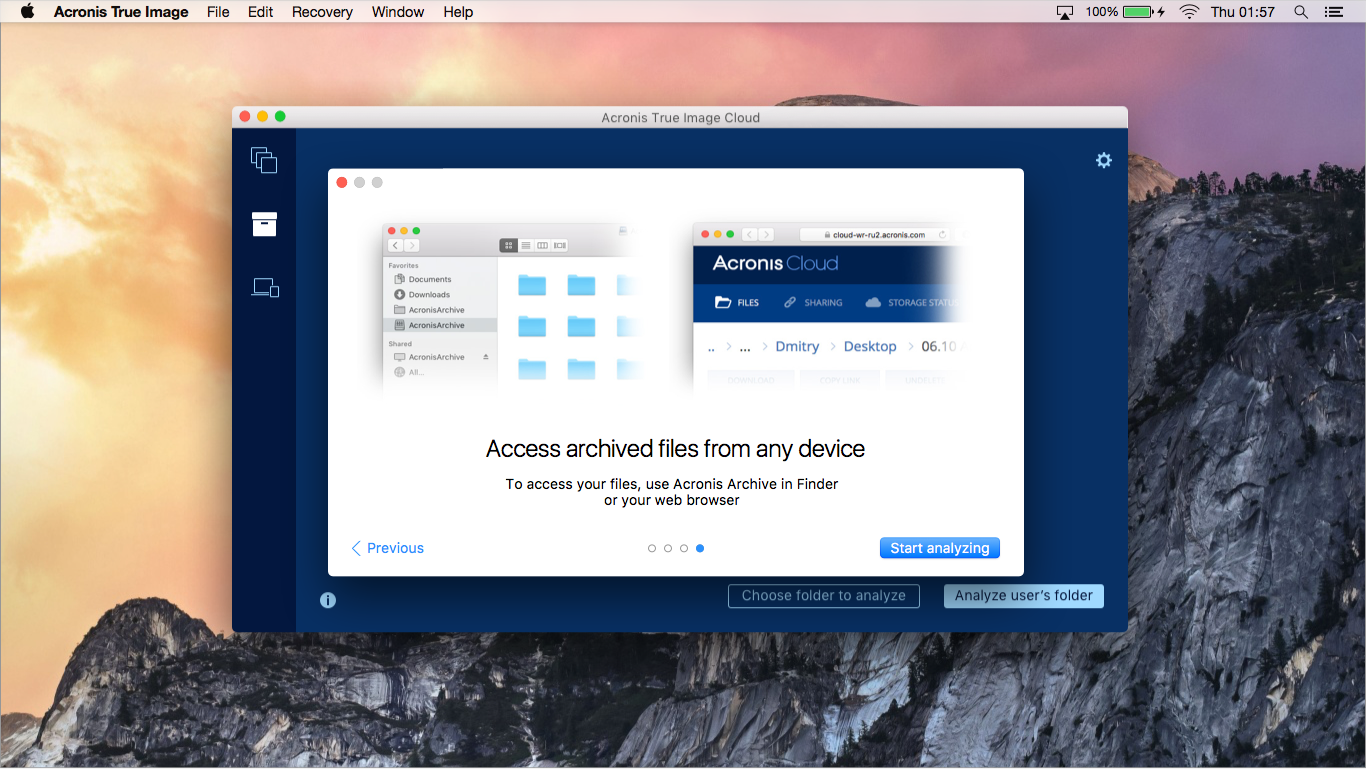Open the Archive box icon in the sidebar
The width and height of the screenshot is (1366, 769).
264,224
